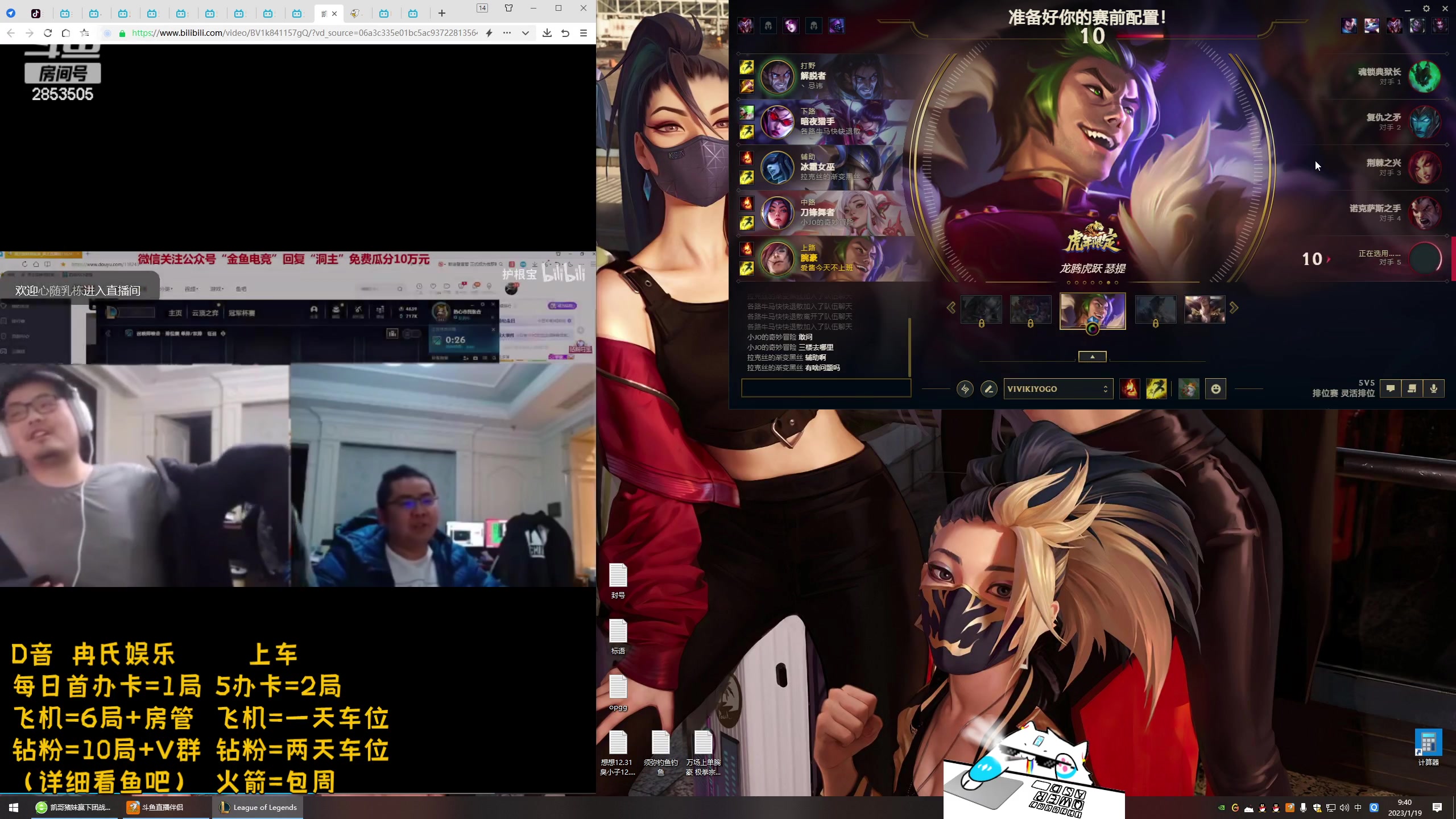Open the browser downloads icon

(x=547, y=33)
